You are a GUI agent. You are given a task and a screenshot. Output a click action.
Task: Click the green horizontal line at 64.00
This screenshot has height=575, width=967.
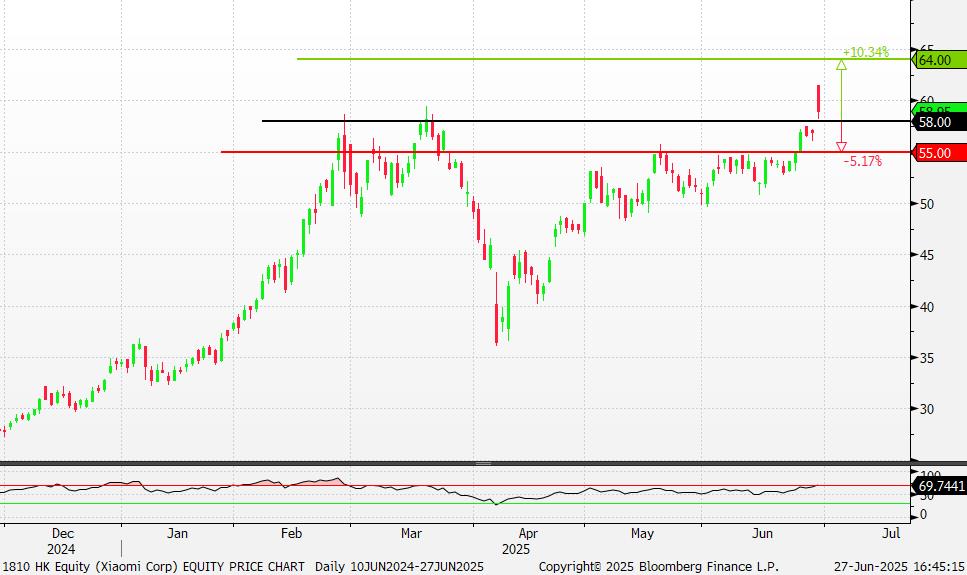[x=604, y=59]
